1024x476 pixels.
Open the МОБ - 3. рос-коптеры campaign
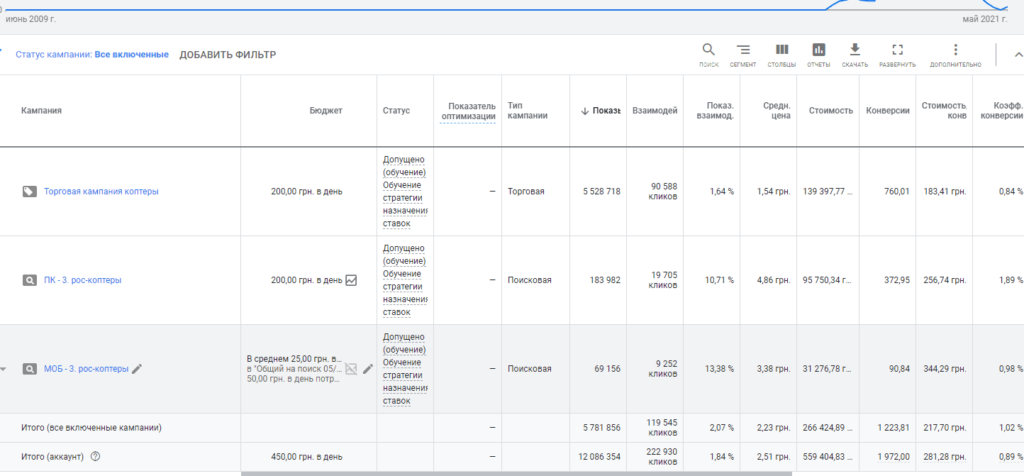pos(86,369)
